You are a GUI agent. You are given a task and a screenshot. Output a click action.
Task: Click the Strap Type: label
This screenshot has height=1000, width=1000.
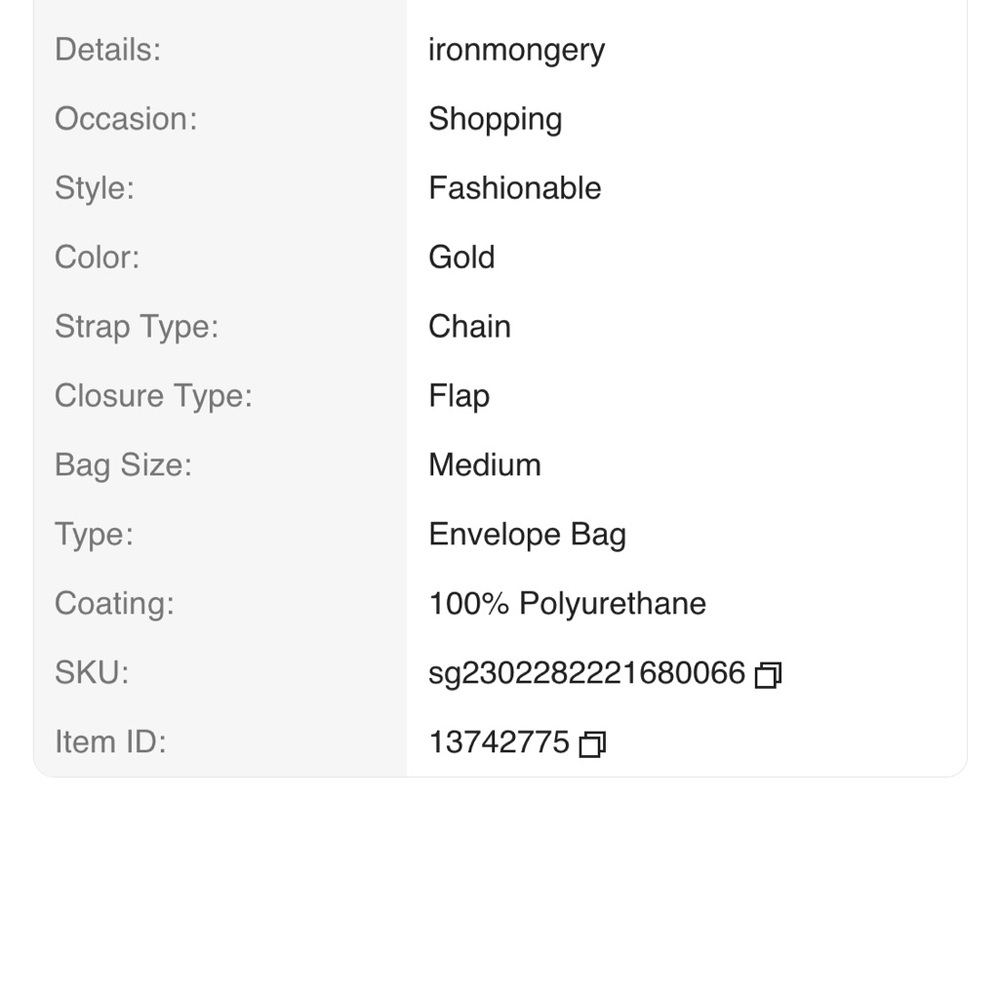point(136,327)
